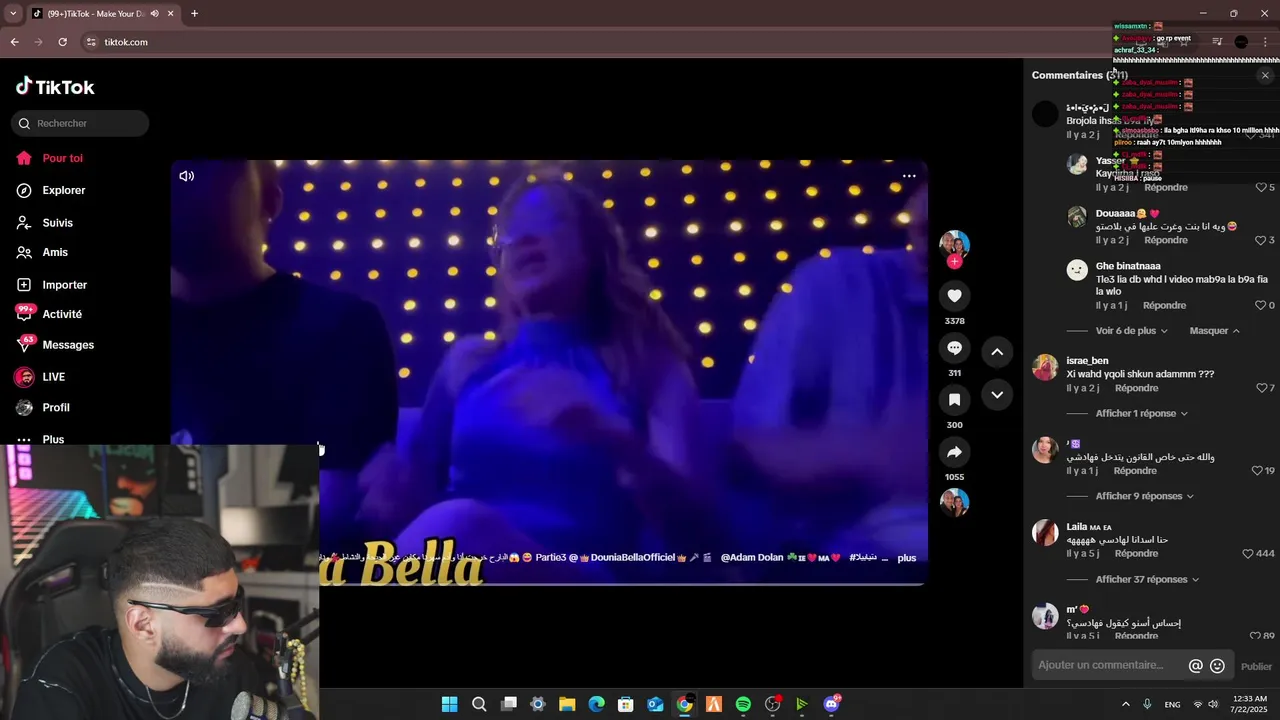Open the Pour toi feed

pyautogui.click(x=62, y=158)
